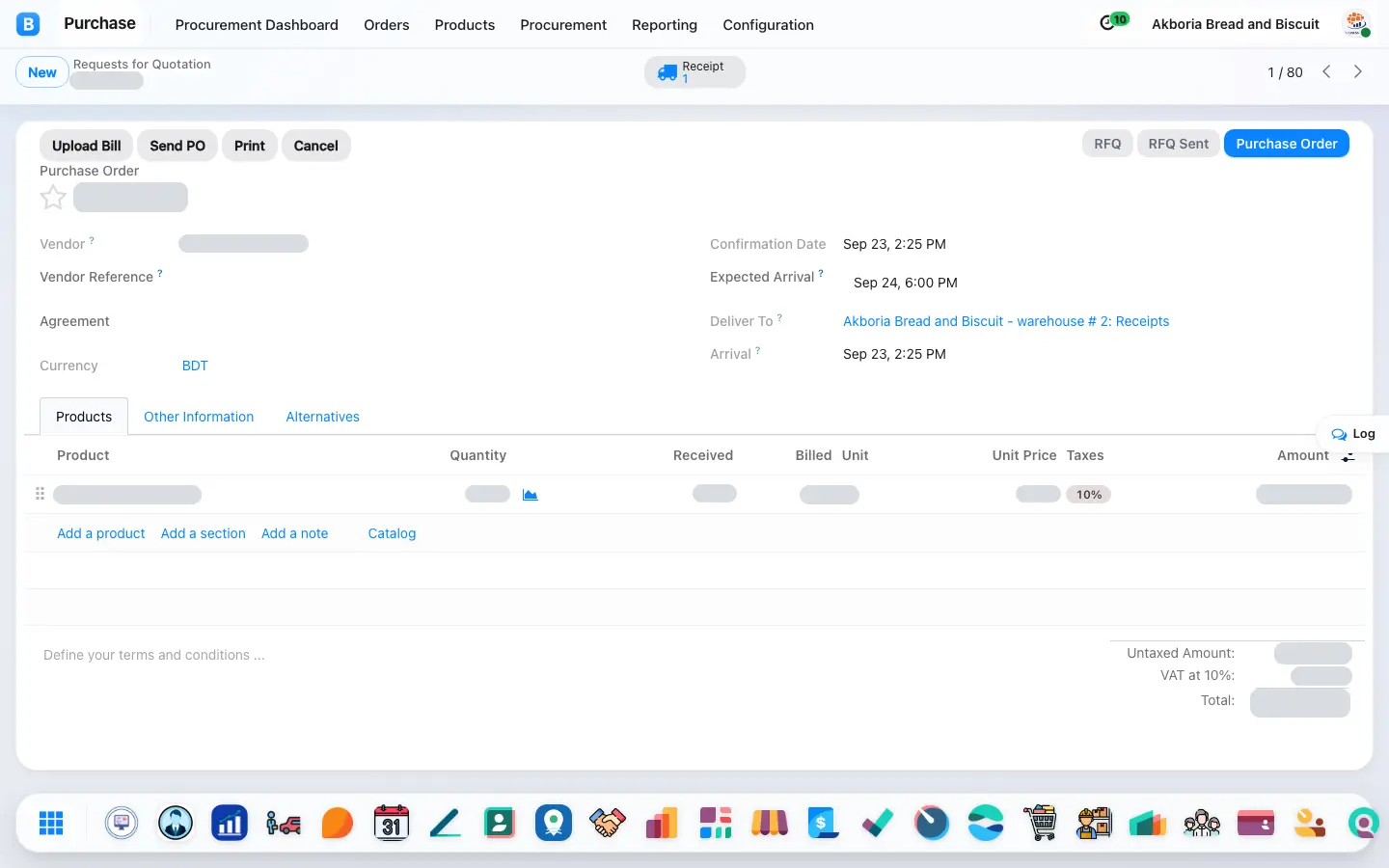Viewport: 1389px width, 868px height.
Task: Click Add a product link
Action: (x=101, y=533)
